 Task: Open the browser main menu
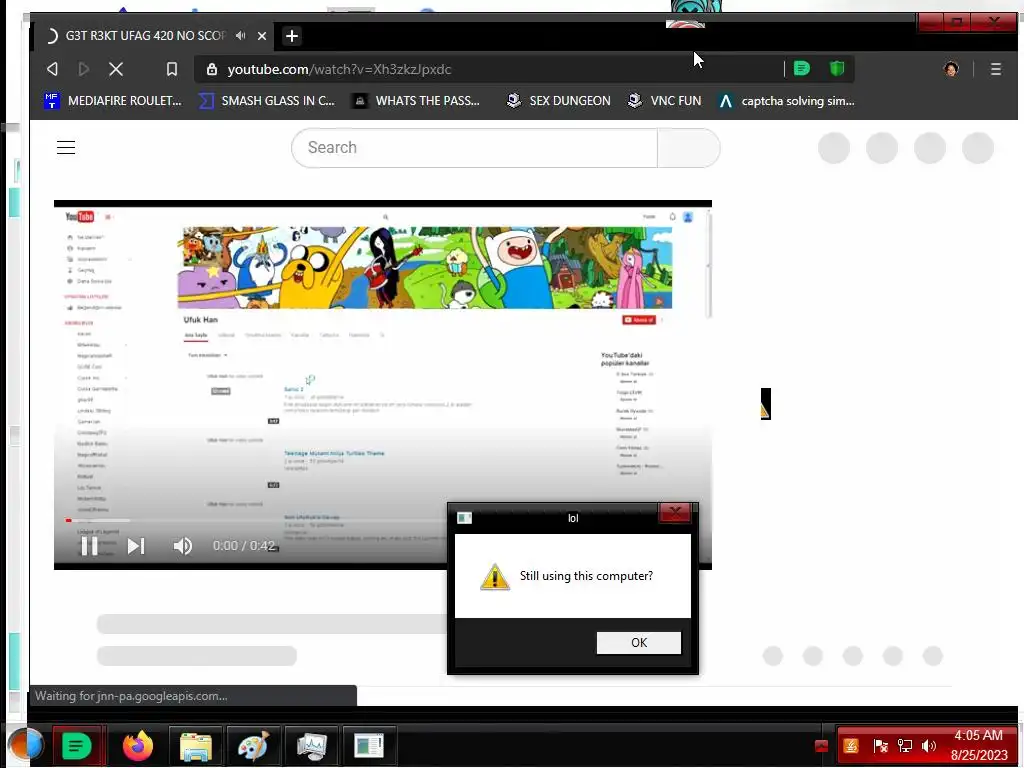pyautogui.click(x=995, y=69)
